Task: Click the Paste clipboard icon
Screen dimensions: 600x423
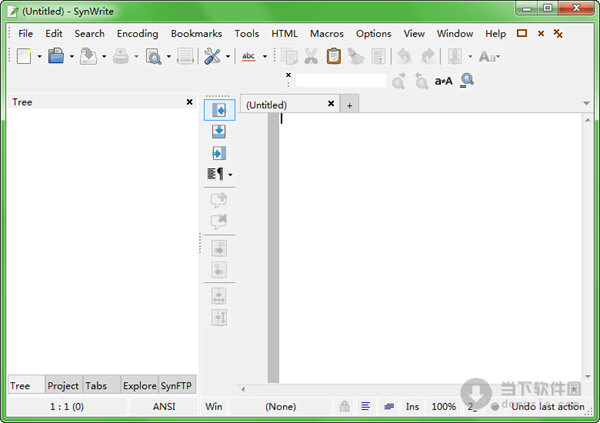Action: click(333, 56)
